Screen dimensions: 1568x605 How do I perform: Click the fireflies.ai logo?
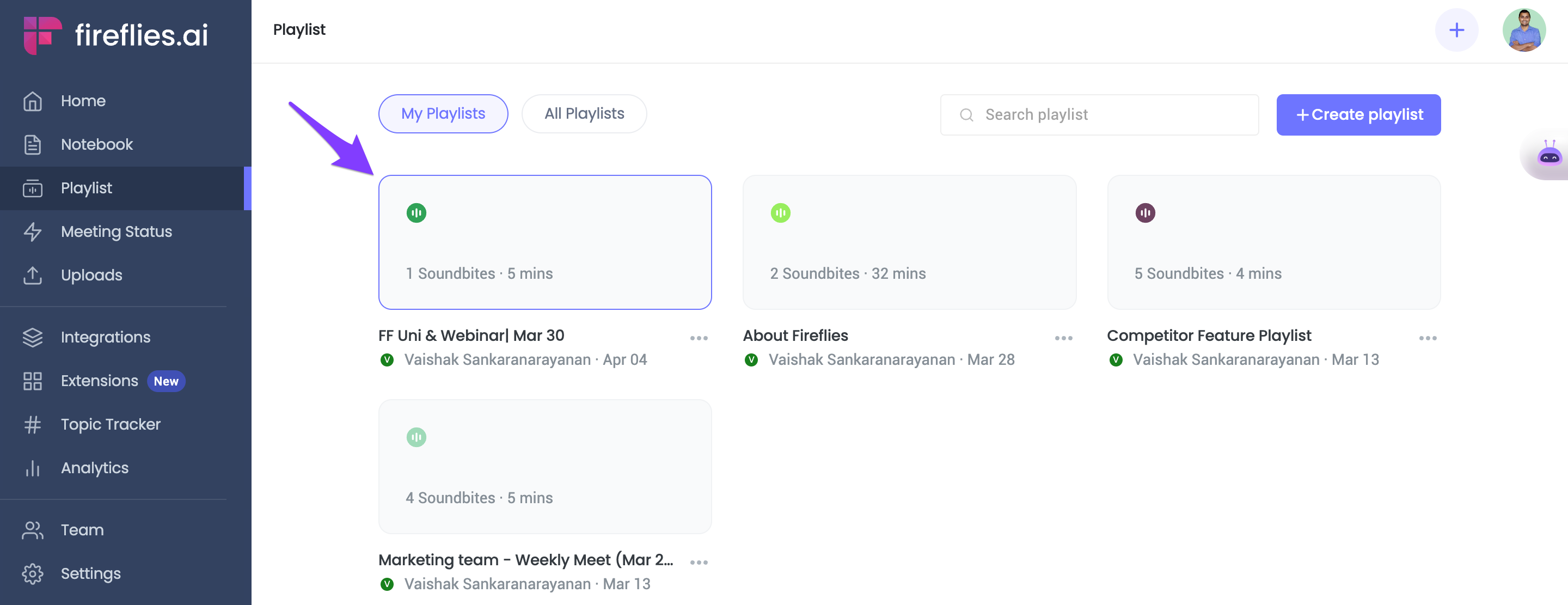click(115, 35)
